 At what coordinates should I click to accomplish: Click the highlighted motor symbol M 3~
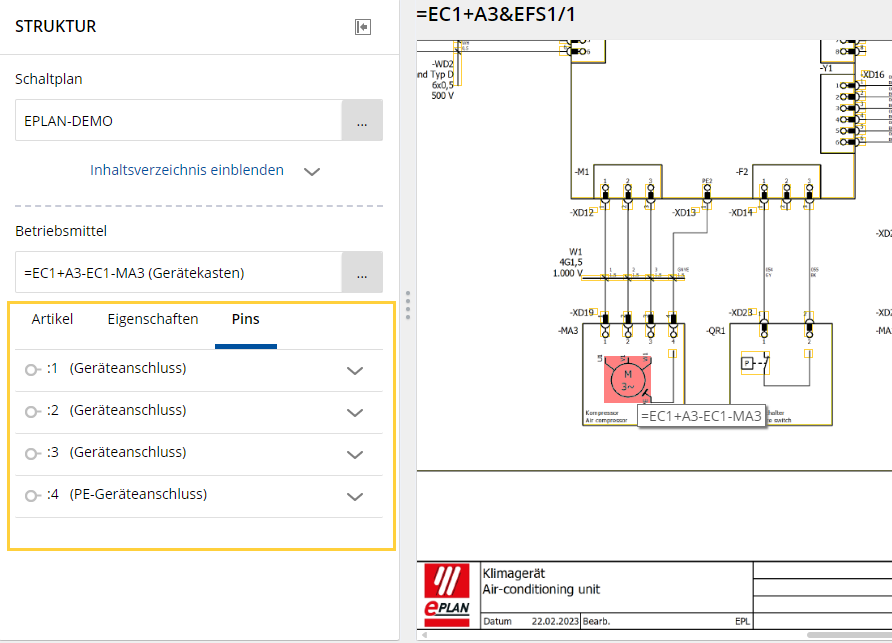coord(627,380)
